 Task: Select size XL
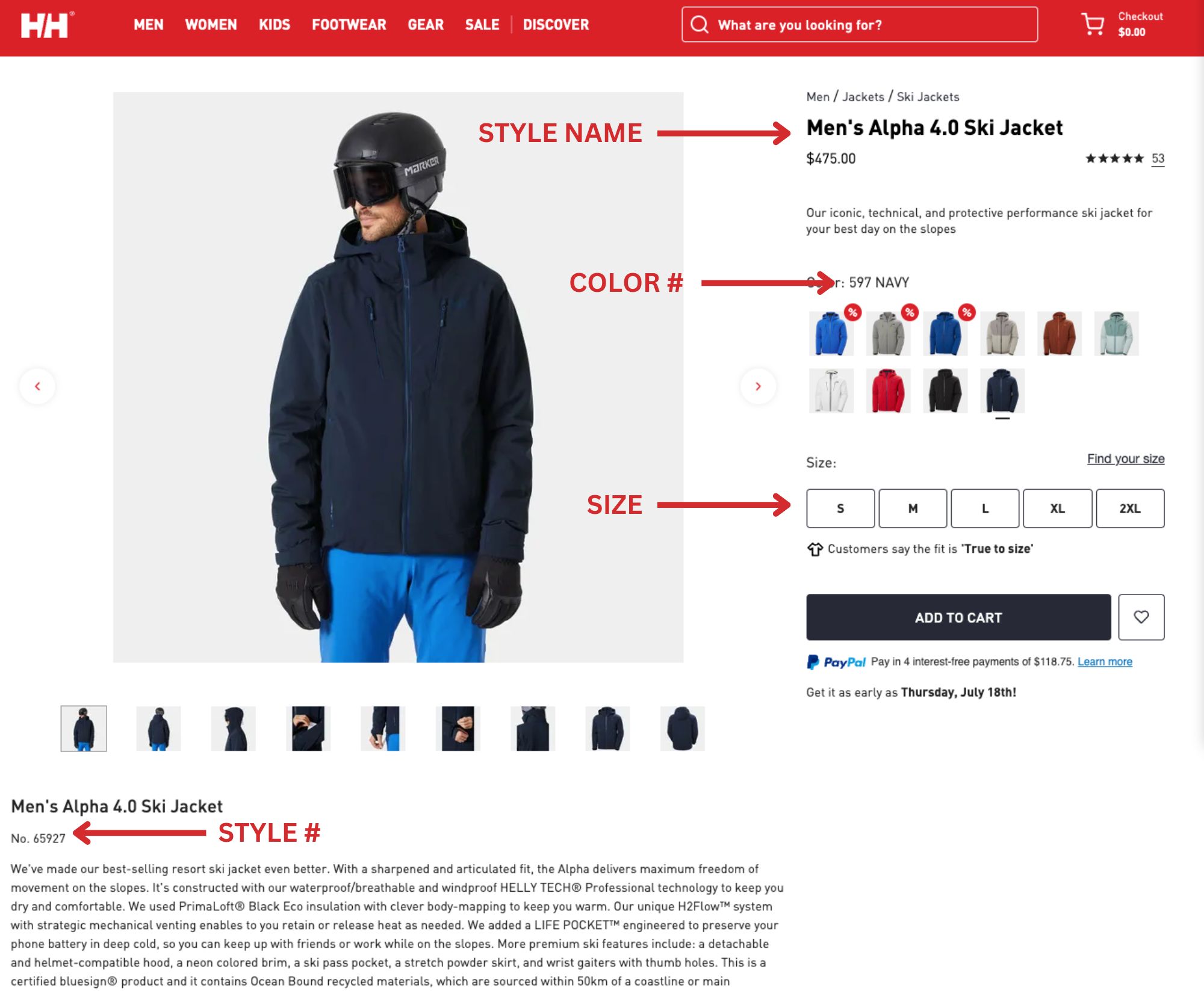coord(1057,508)
